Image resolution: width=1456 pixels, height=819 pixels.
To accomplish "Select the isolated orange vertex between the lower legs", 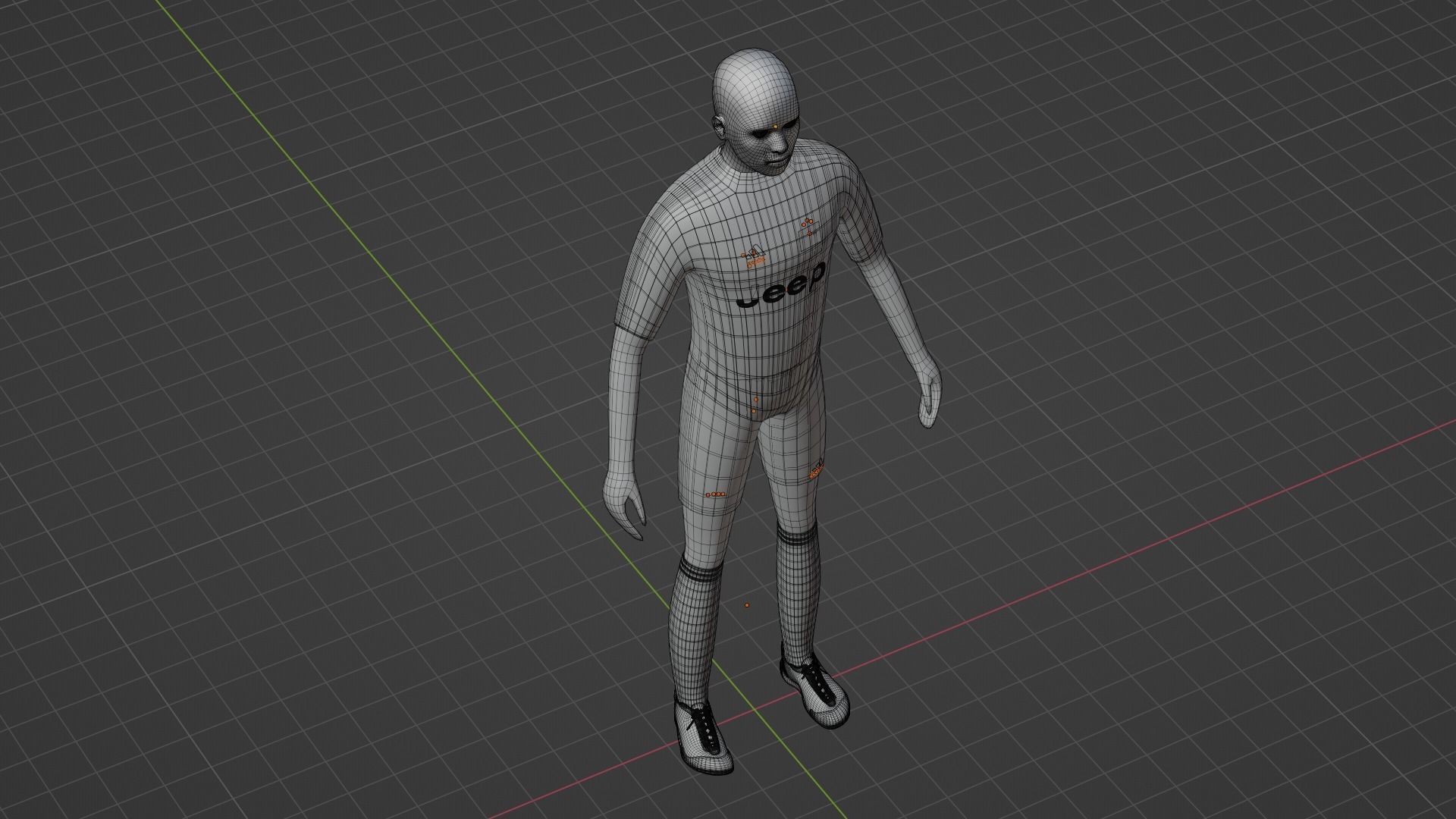I will [x=747, y=605].
